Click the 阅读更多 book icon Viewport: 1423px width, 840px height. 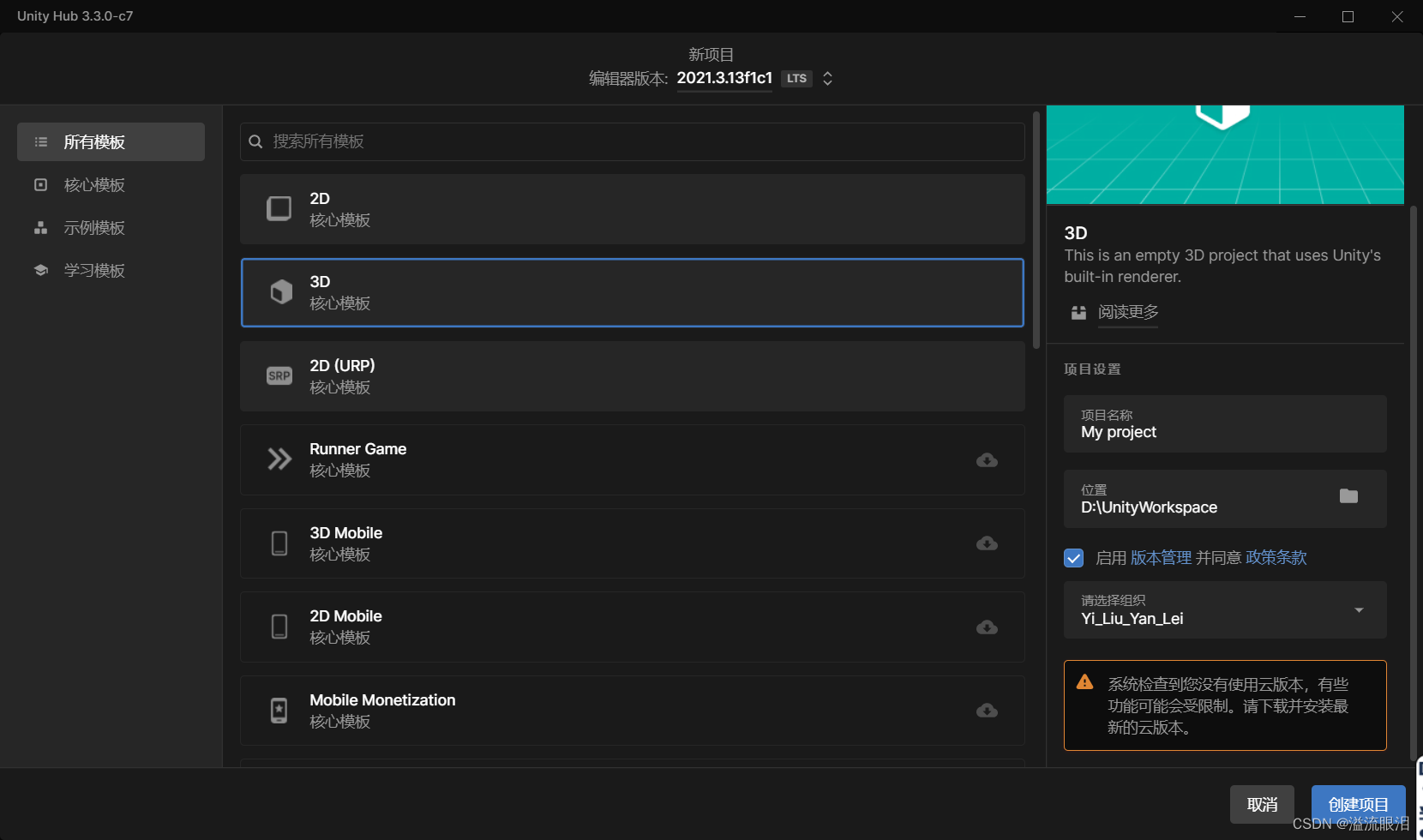tap(1078, 312)
